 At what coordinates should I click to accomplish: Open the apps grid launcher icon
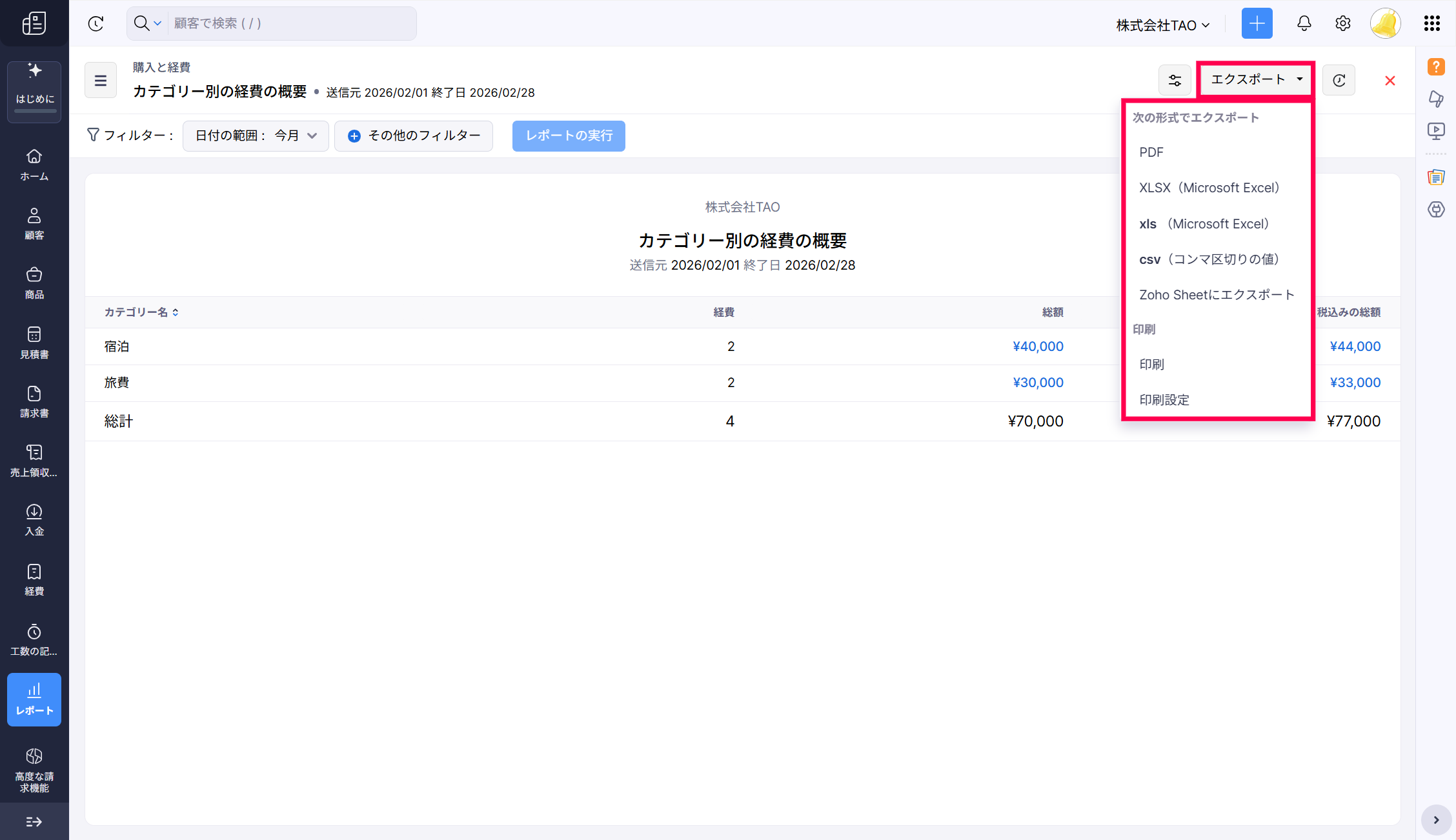click(1431, 24)
